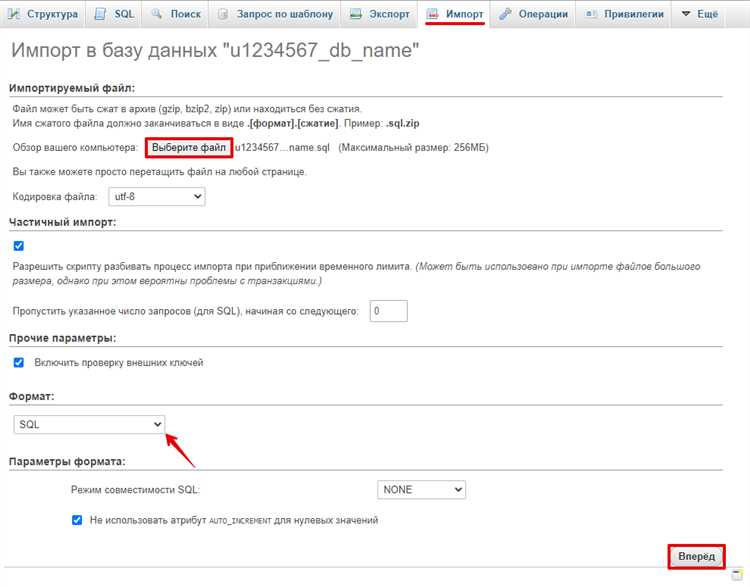Toggle the partial import checkbox

(x=19, y=245)
